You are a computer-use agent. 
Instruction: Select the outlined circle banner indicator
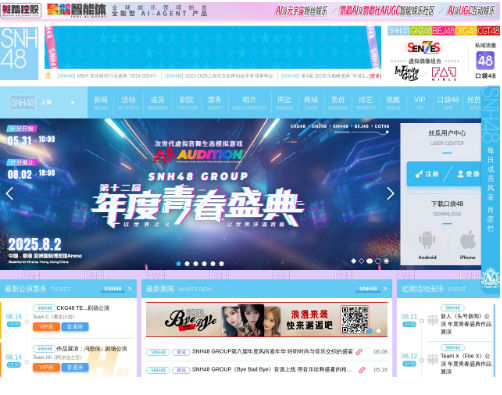[x=378, y=261]
